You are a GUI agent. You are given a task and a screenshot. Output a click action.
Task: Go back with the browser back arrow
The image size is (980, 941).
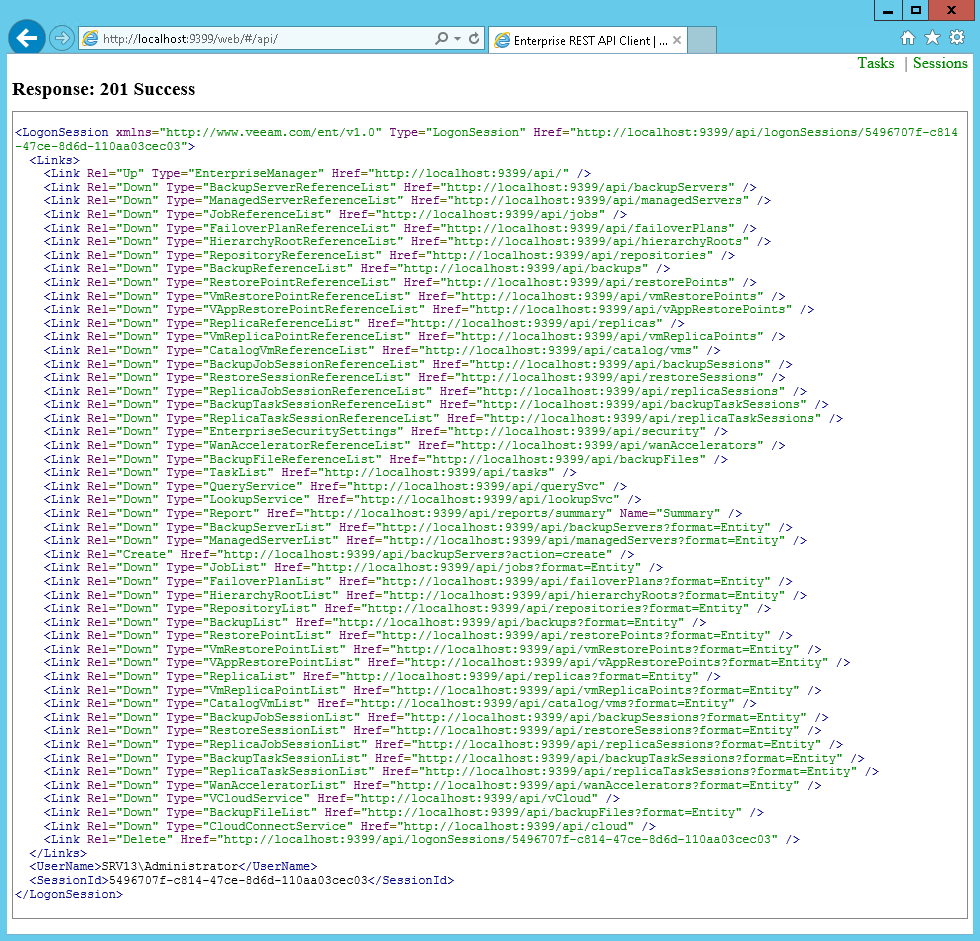point(27,38)
